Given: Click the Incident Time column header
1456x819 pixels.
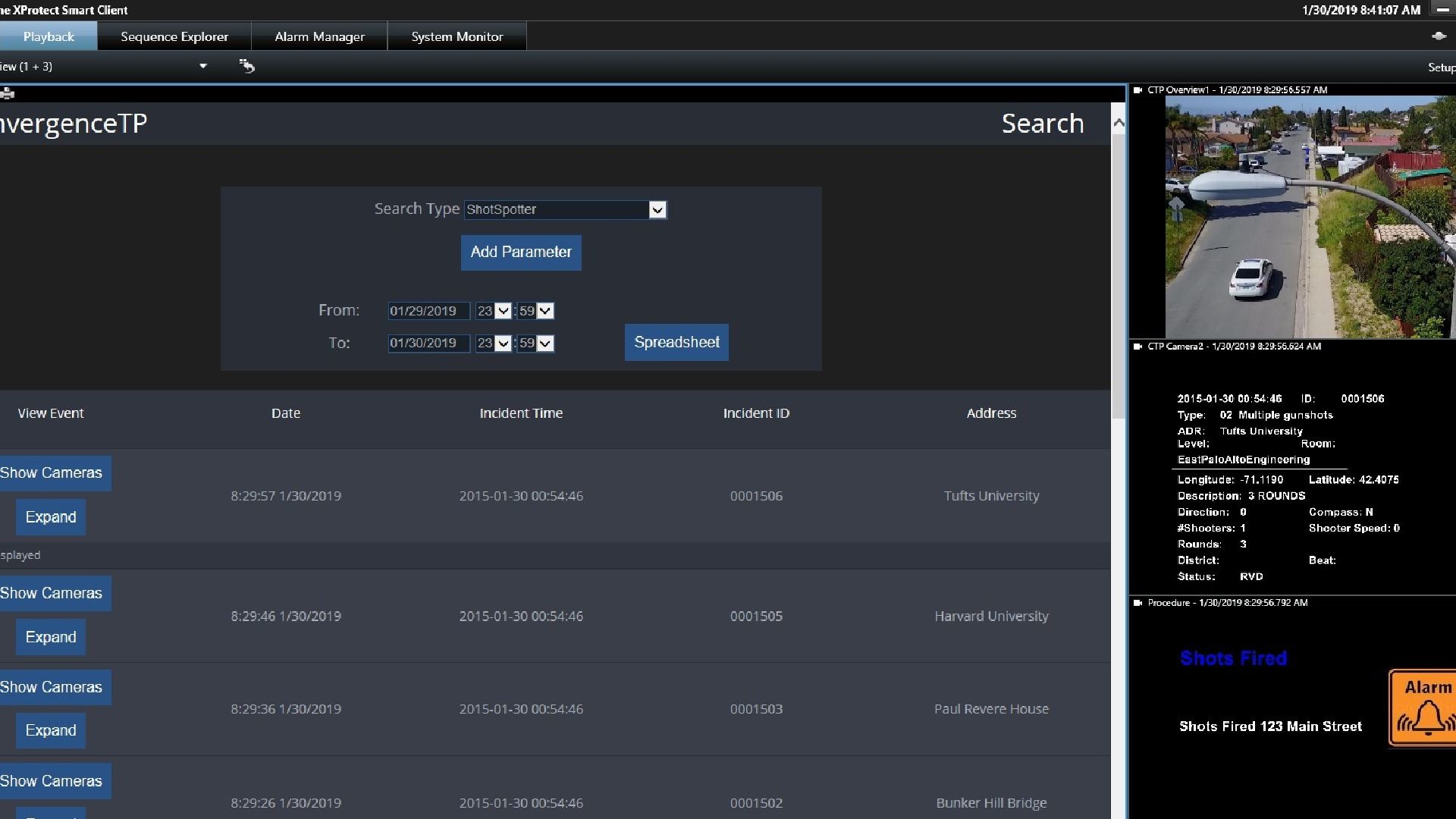Looking at the screenshot, I should [x=521, y=413].
